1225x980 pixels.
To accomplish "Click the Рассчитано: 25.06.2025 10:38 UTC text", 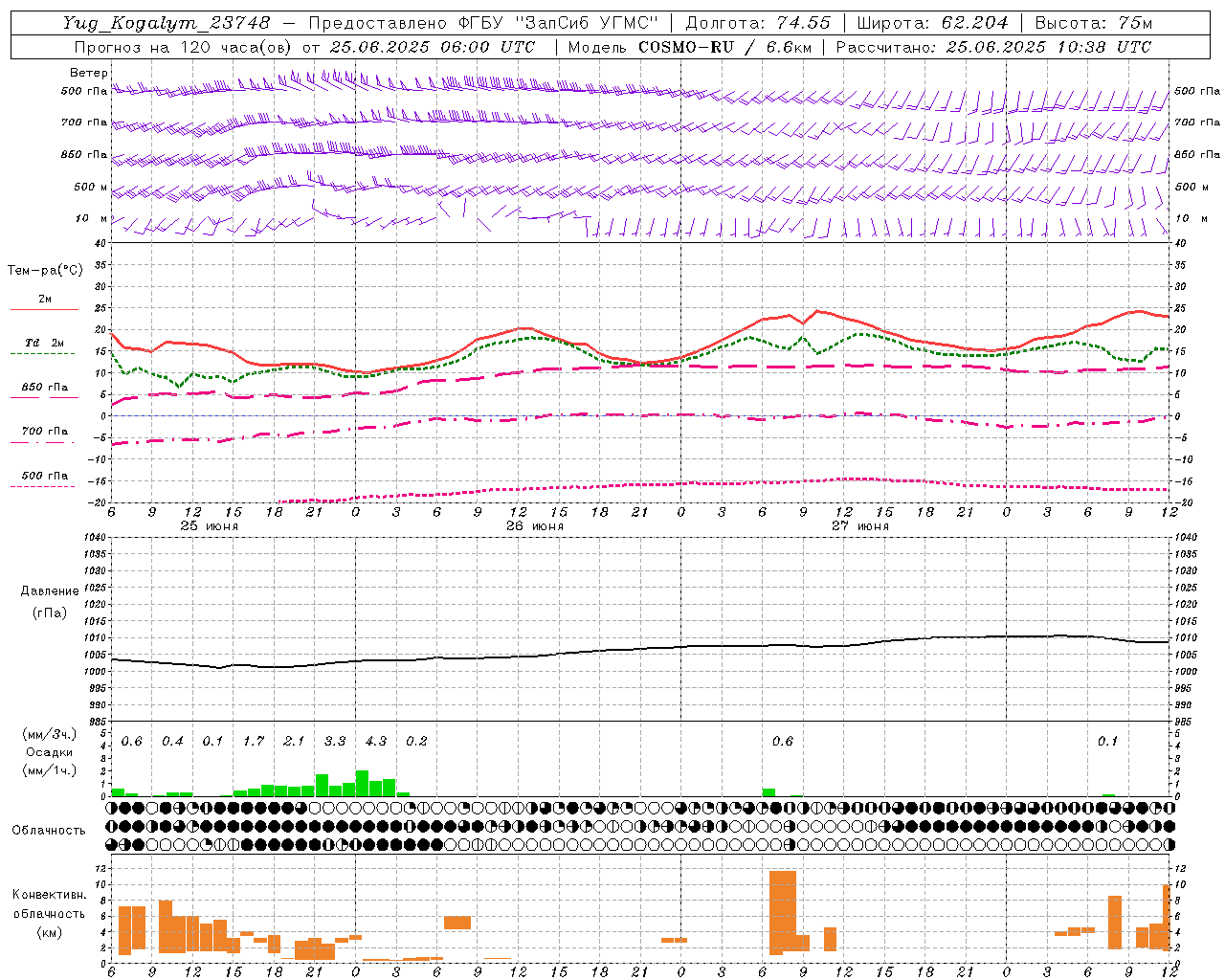I will pos(993,47).
